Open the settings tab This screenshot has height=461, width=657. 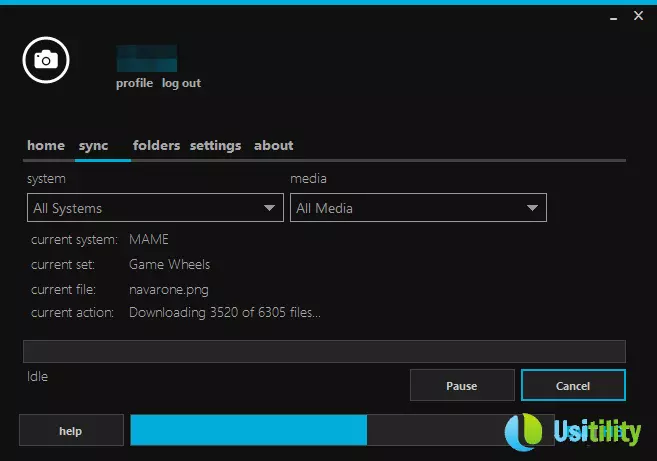point(215,146)
